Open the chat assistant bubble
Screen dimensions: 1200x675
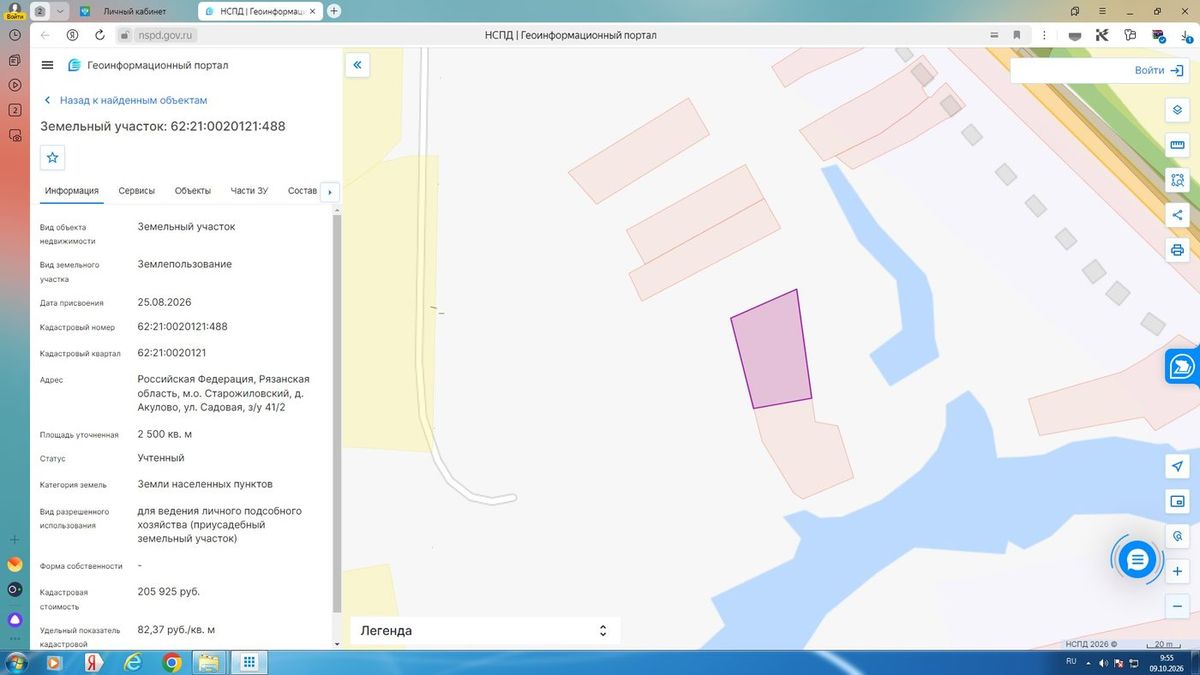click(x=1137, y=559)
